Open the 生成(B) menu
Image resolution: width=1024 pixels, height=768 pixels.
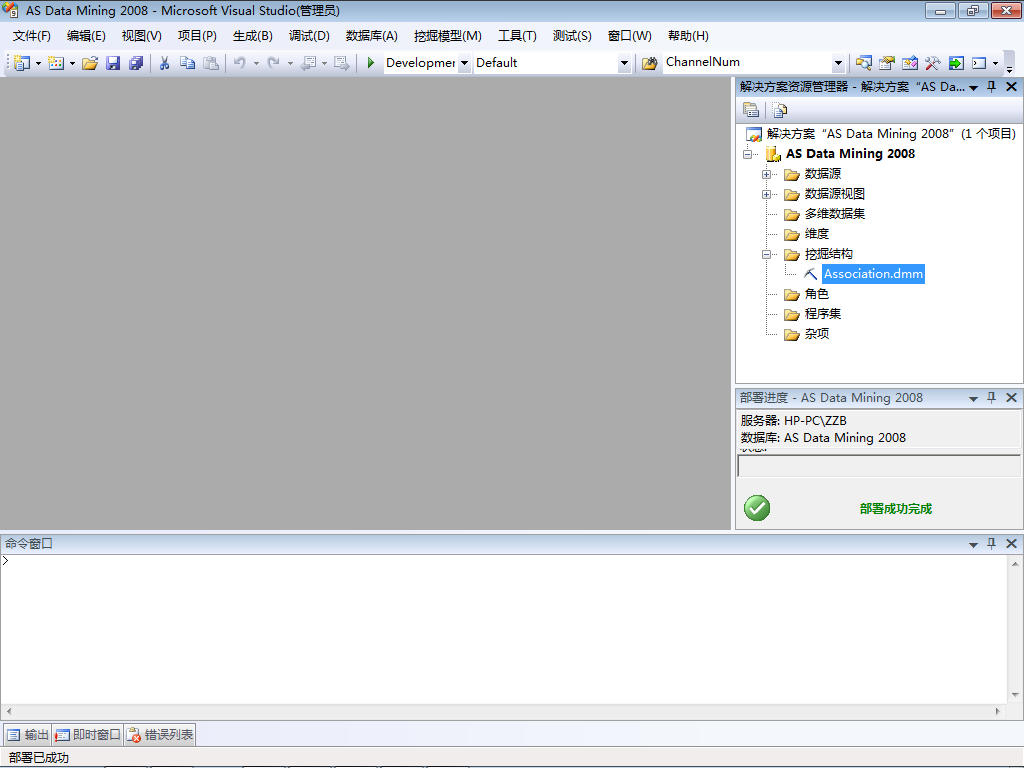[x=253, y=36]
